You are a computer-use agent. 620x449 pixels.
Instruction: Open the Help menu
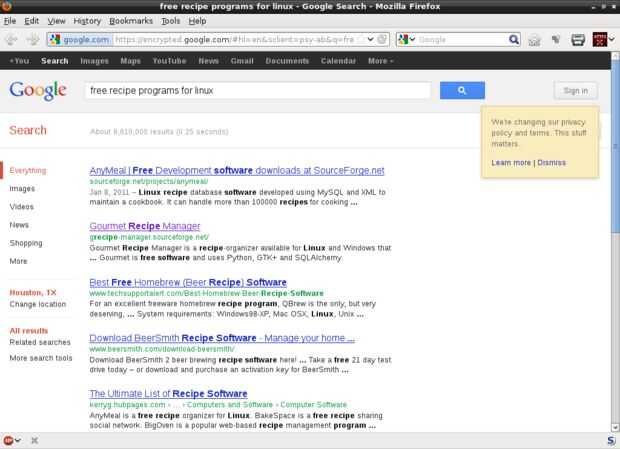click(x=197, y=21)
